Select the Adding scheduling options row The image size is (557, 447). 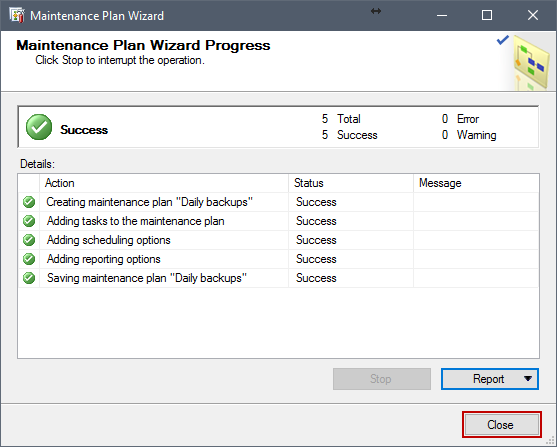pyautogui.click(x=278, y=240)
